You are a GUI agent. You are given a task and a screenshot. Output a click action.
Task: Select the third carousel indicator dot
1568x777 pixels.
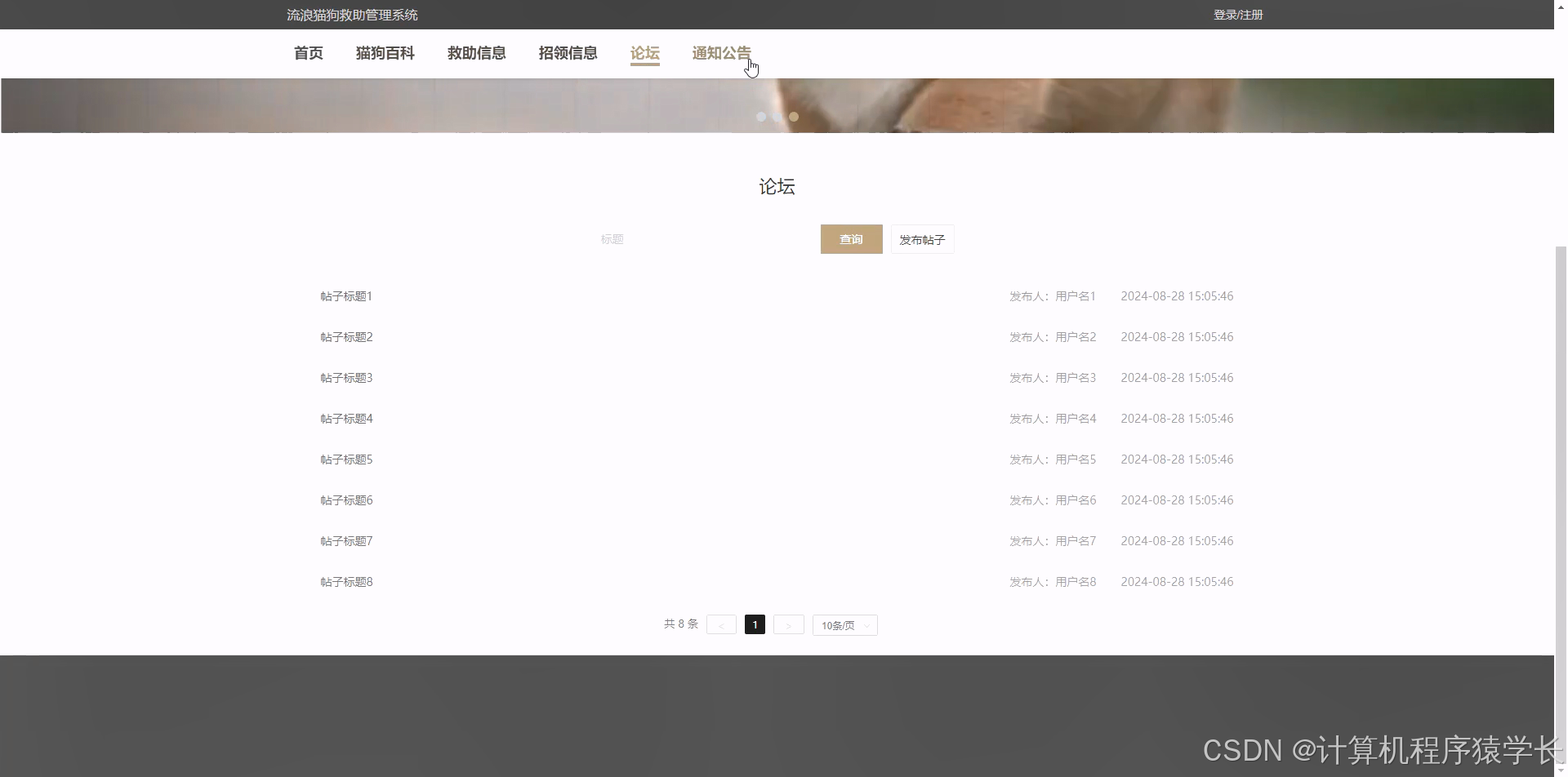point(793,117)
